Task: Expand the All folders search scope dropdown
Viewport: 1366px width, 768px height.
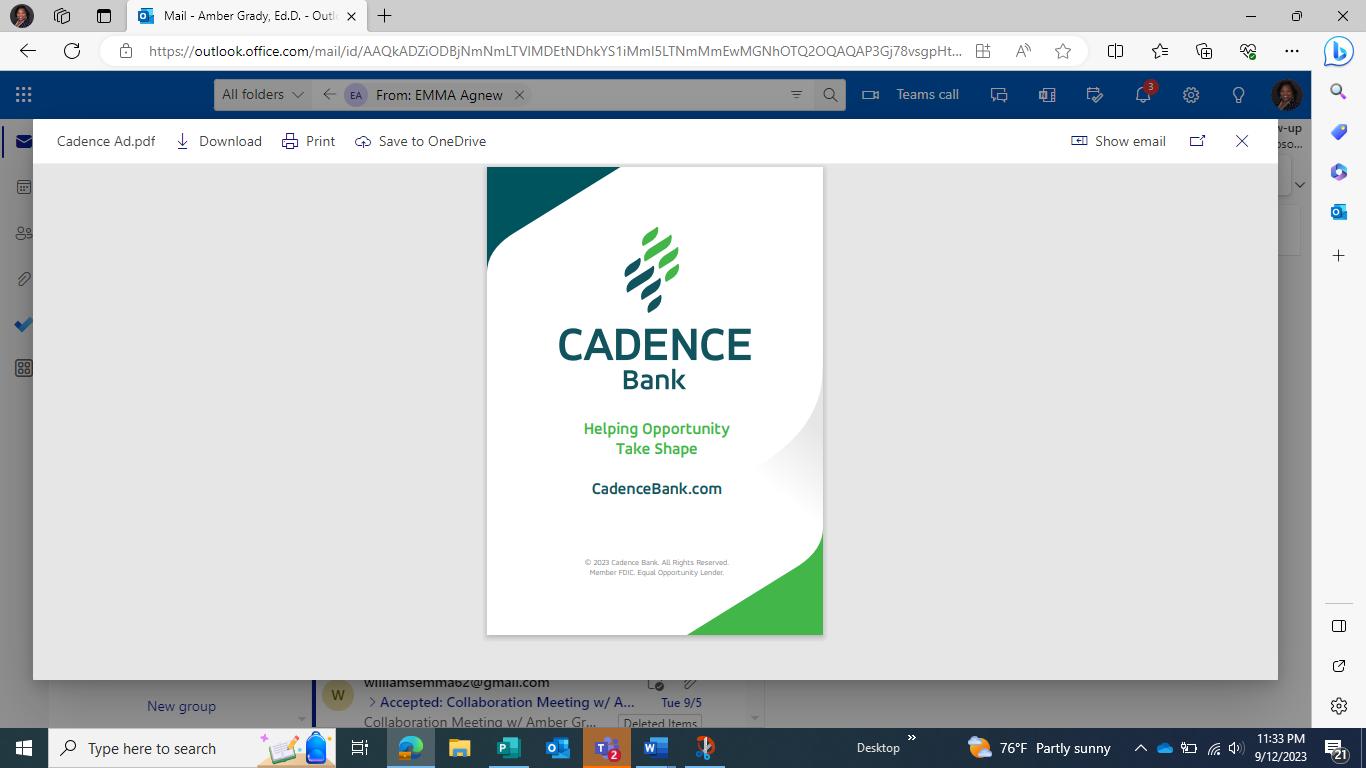Action: point(263,94)
